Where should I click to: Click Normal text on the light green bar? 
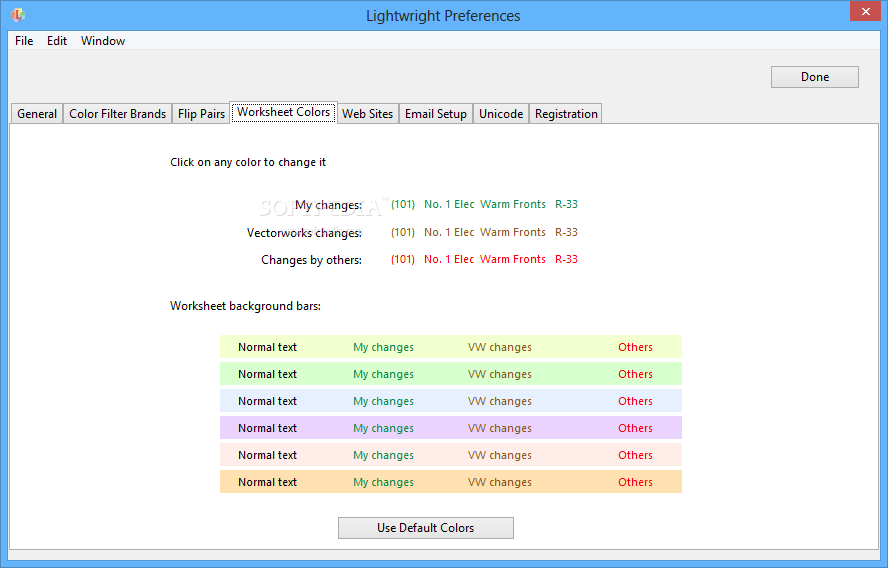tap(267, 374)
